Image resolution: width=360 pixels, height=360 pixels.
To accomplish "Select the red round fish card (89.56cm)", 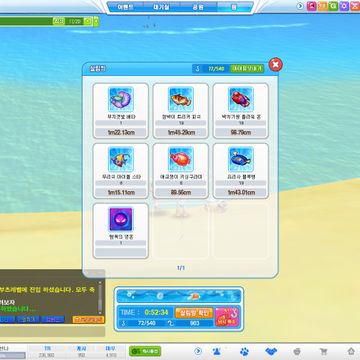I will pos(181,171).
